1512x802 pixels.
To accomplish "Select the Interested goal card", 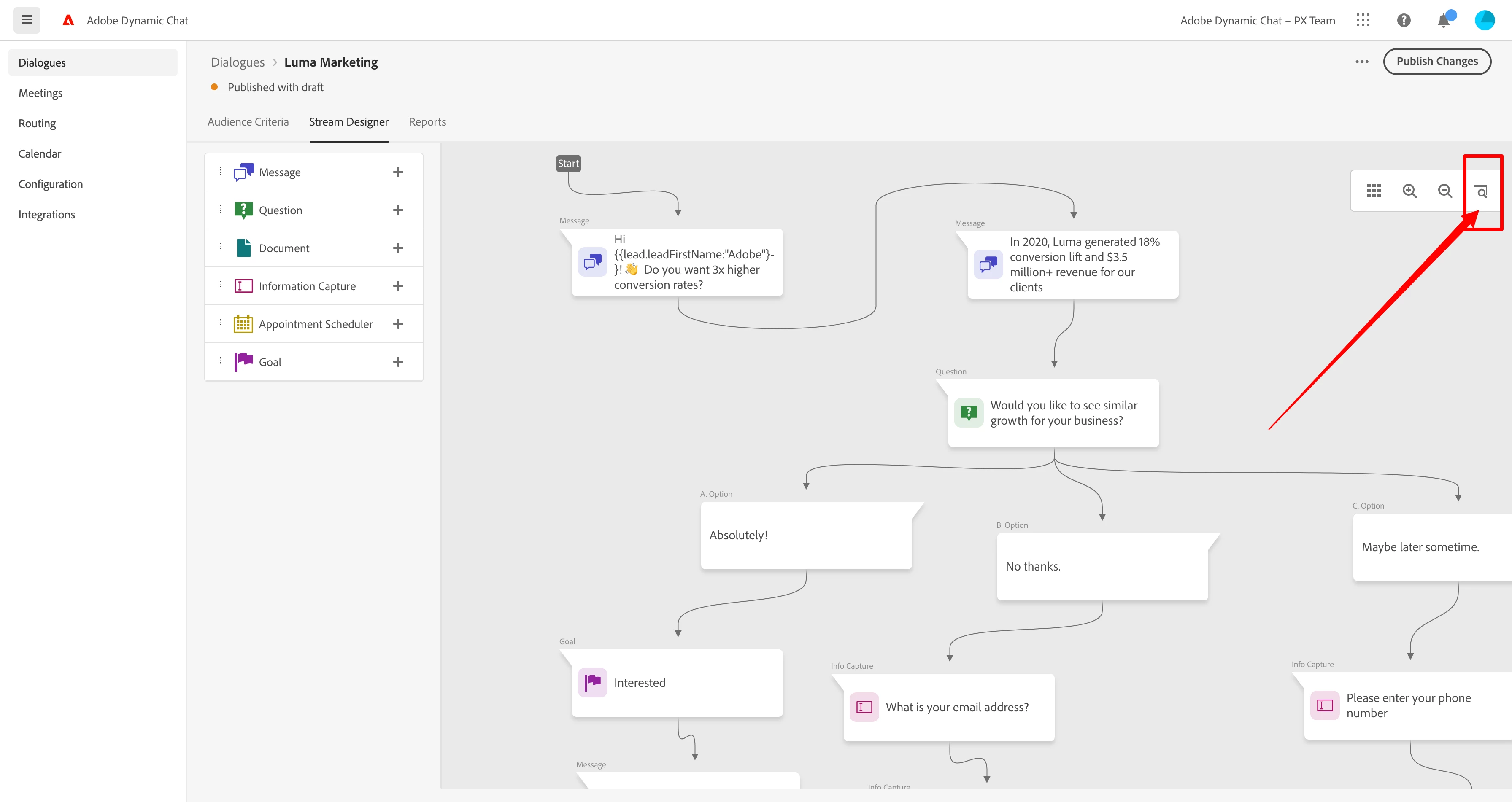I will tap(678, 683).
